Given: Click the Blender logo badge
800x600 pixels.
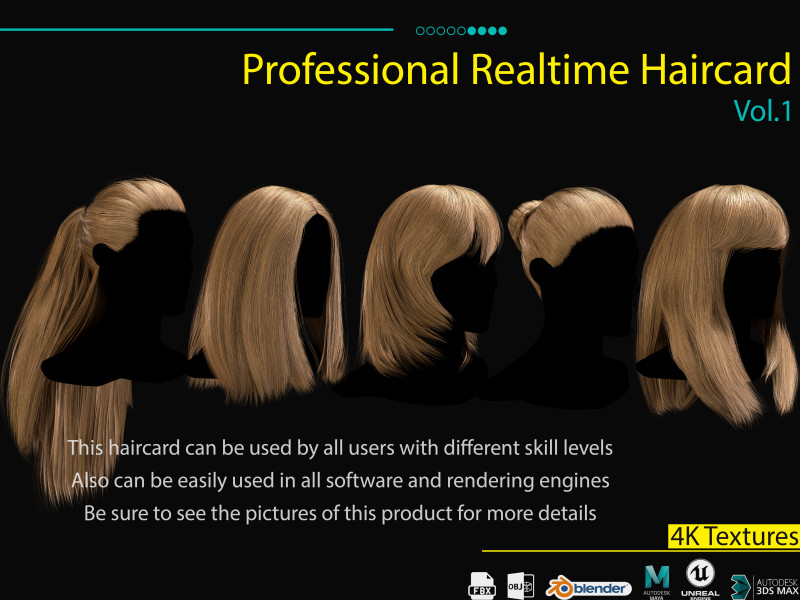Looking at the screenshot, I should coord(590,584).
